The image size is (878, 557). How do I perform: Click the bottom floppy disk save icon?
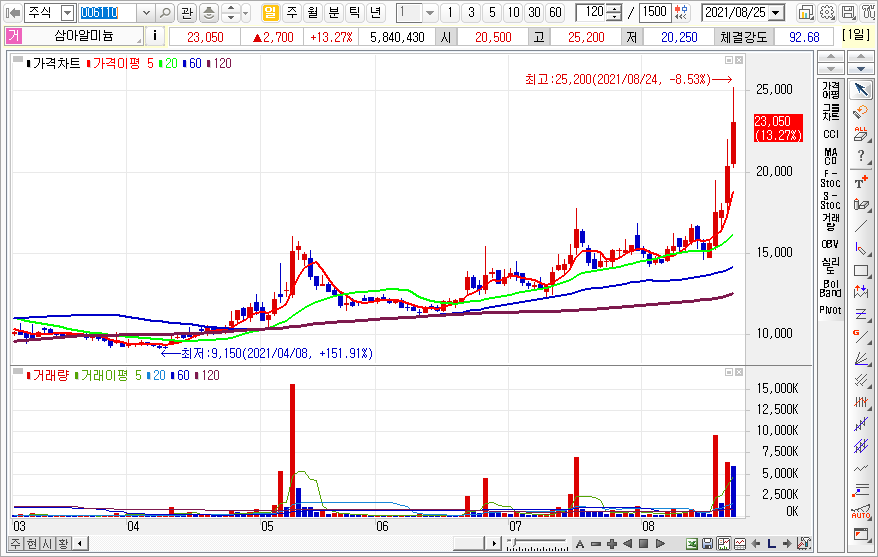point(707,544)
